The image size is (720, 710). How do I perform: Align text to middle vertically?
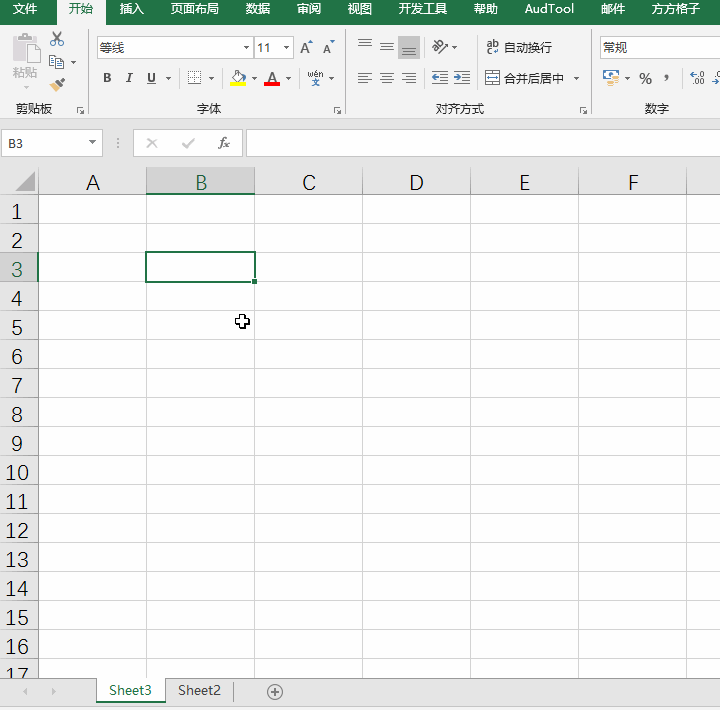pos(387,47)
